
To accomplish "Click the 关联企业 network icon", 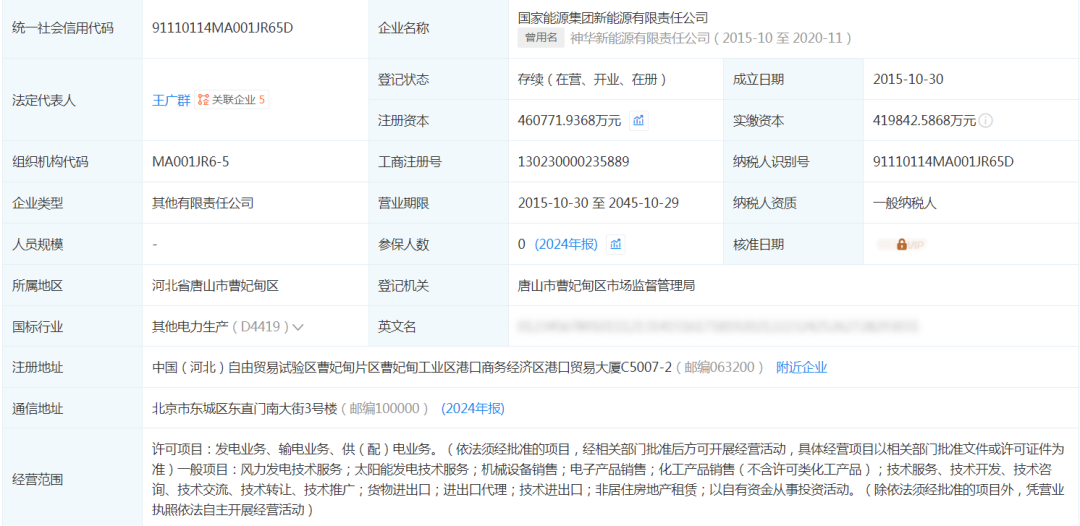I will 203,100.
